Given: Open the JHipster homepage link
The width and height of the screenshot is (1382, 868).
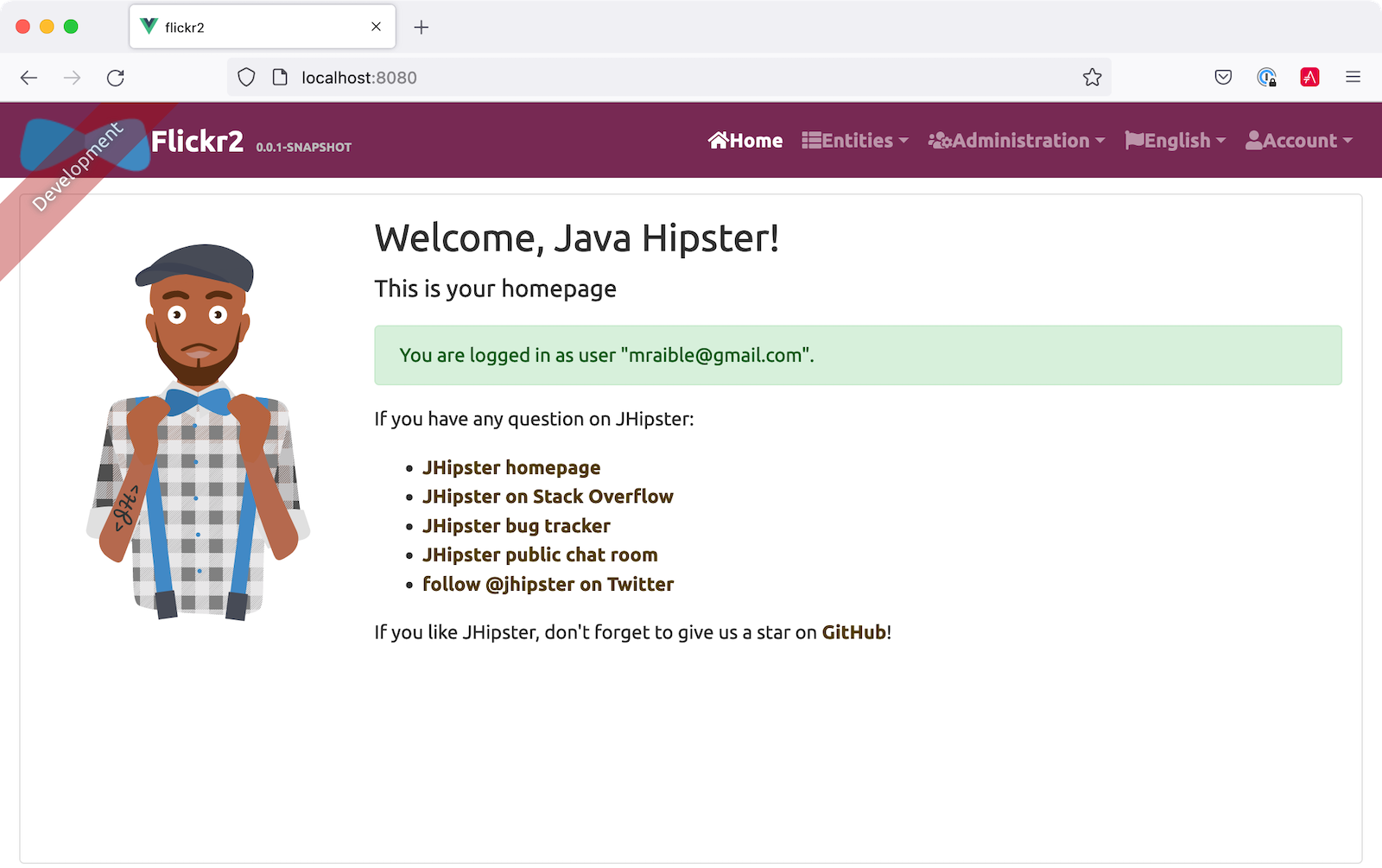Looking at the screenshot, I should click(x=511, y=467).
